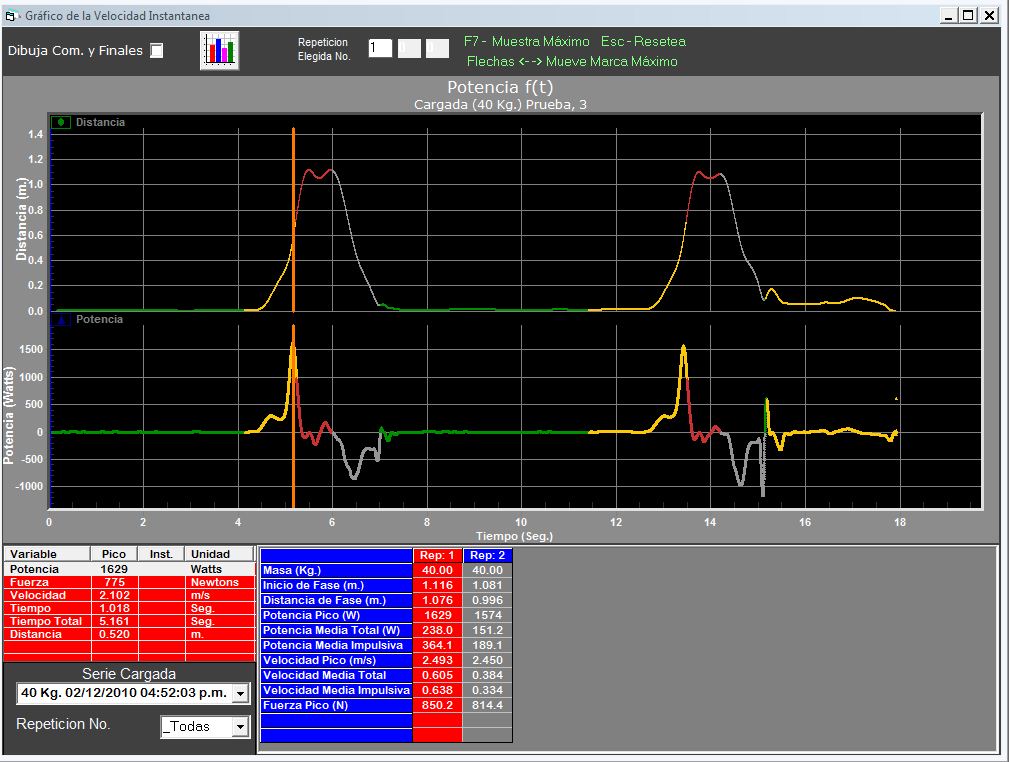Image resolution: width=1009 pixels, height=762 pixels.
Task: Click the second Repeticion Elegida box
Action: coord(409,48)
